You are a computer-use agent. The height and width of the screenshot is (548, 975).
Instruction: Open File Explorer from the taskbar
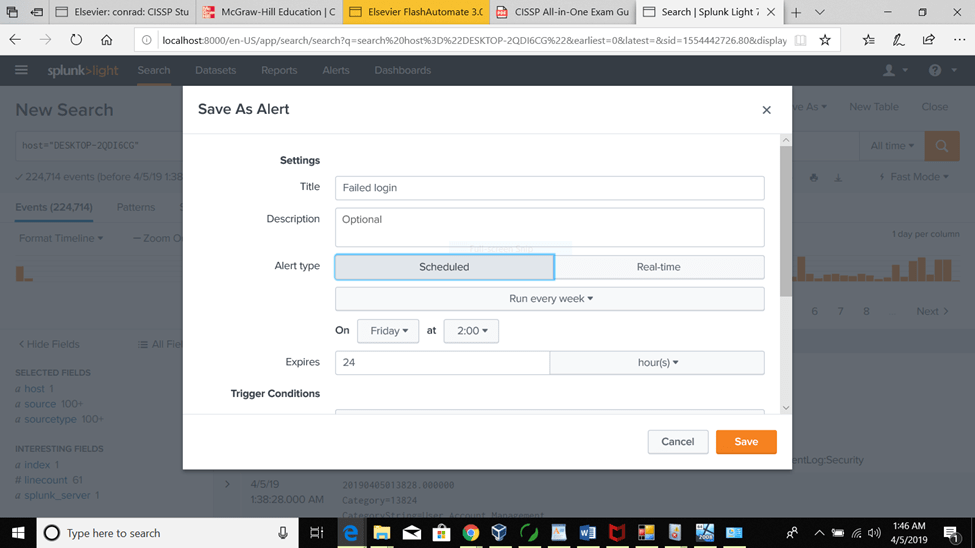tap(381, 533)
